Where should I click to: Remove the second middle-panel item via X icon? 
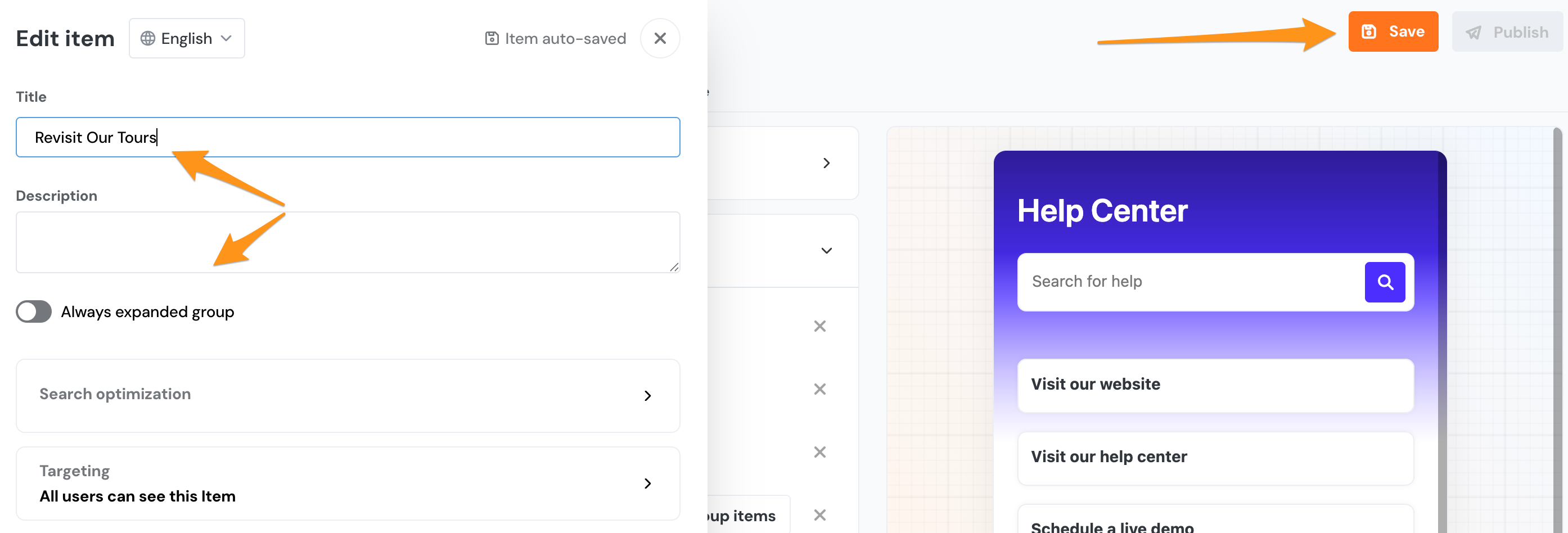[x=819, y=389]
